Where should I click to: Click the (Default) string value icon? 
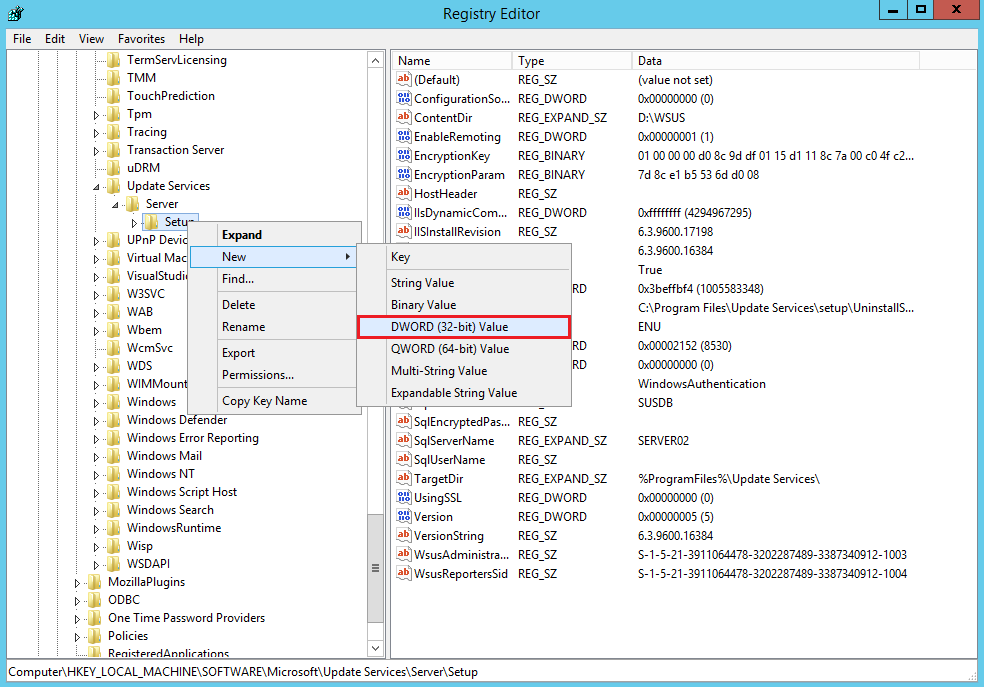(404, 79)
